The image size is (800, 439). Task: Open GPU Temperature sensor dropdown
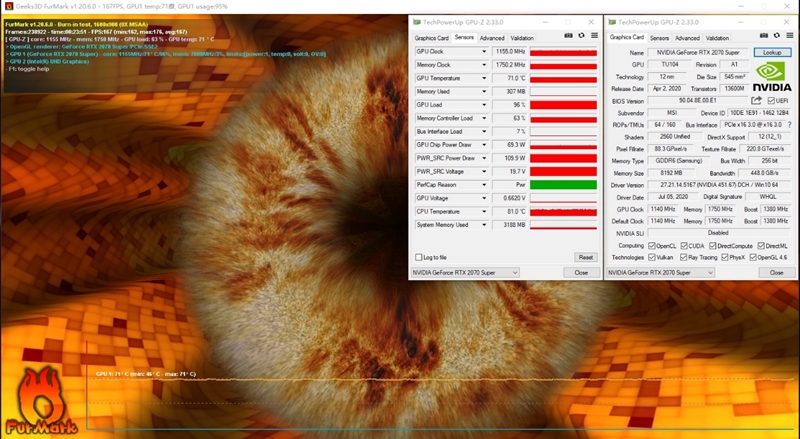coord(484,78)
